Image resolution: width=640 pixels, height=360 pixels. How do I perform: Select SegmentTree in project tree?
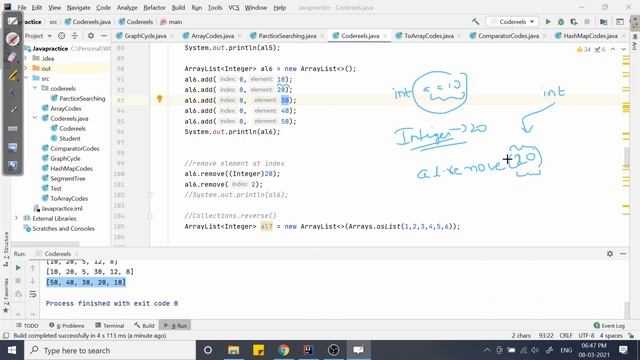(x=68, y=178)
